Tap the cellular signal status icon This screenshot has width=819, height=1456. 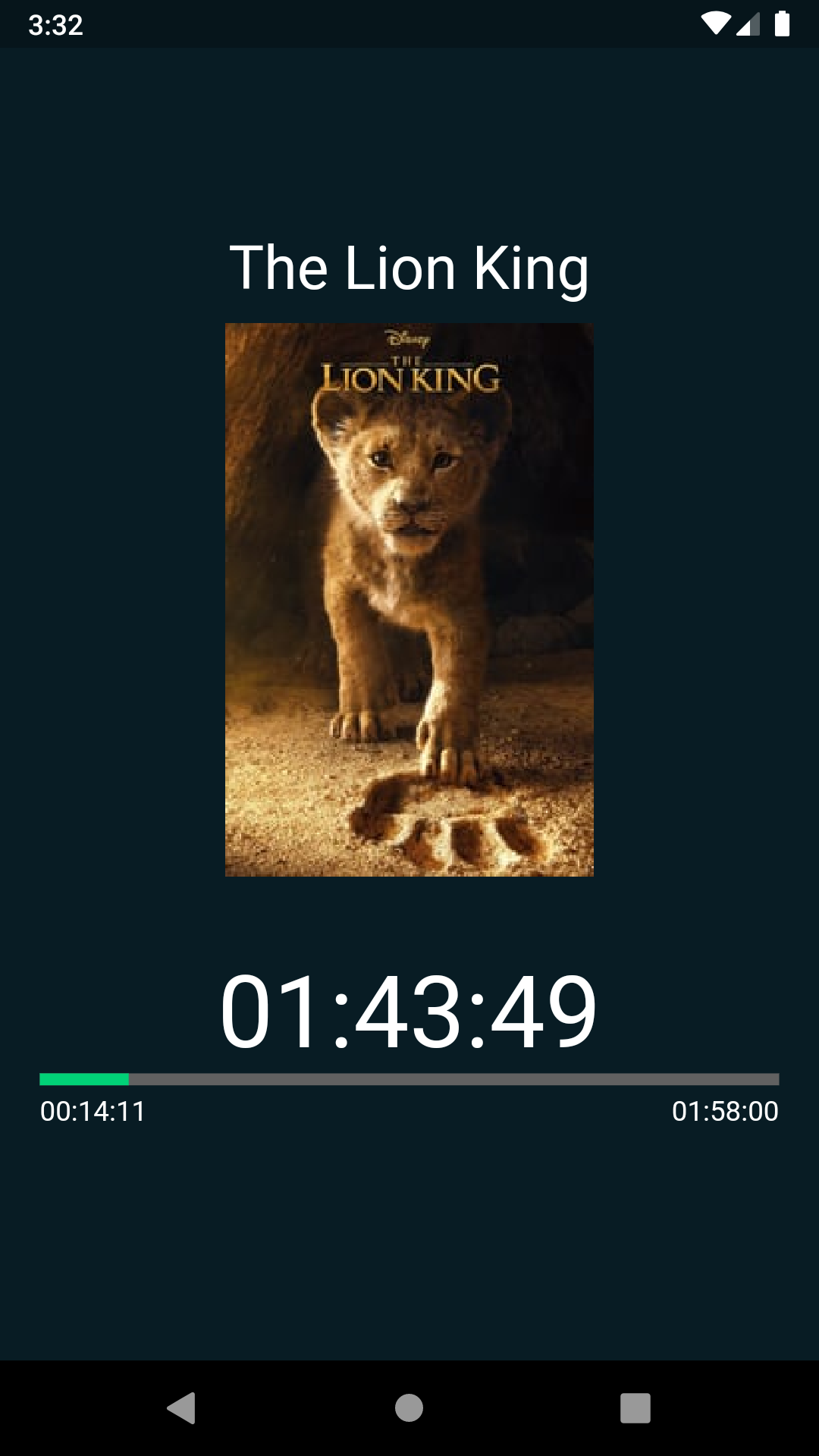(x=748, y=24)
